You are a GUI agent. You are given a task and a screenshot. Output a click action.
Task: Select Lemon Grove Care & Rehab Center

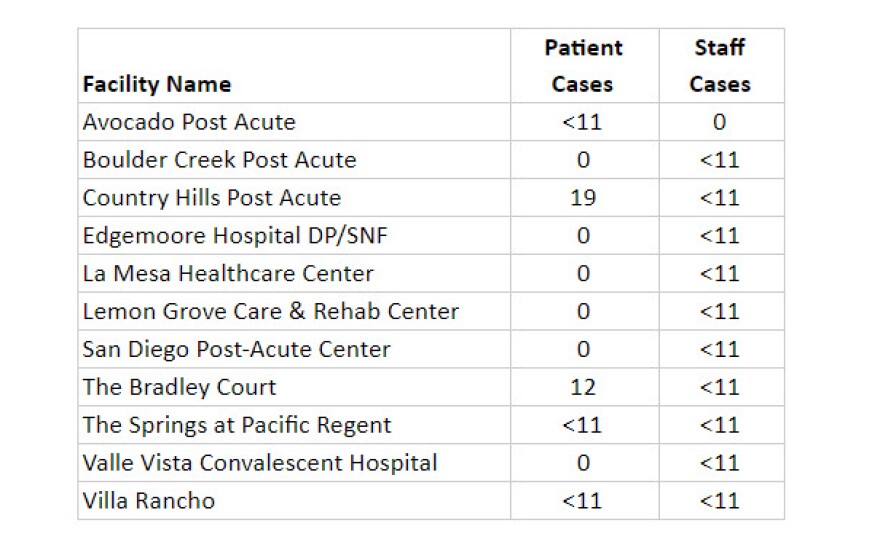point(270,312)
